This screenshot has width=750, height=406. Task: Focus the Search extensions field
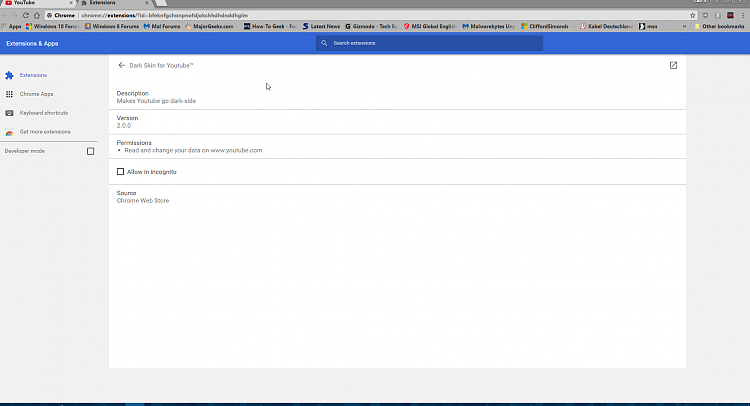coord(429,43)
